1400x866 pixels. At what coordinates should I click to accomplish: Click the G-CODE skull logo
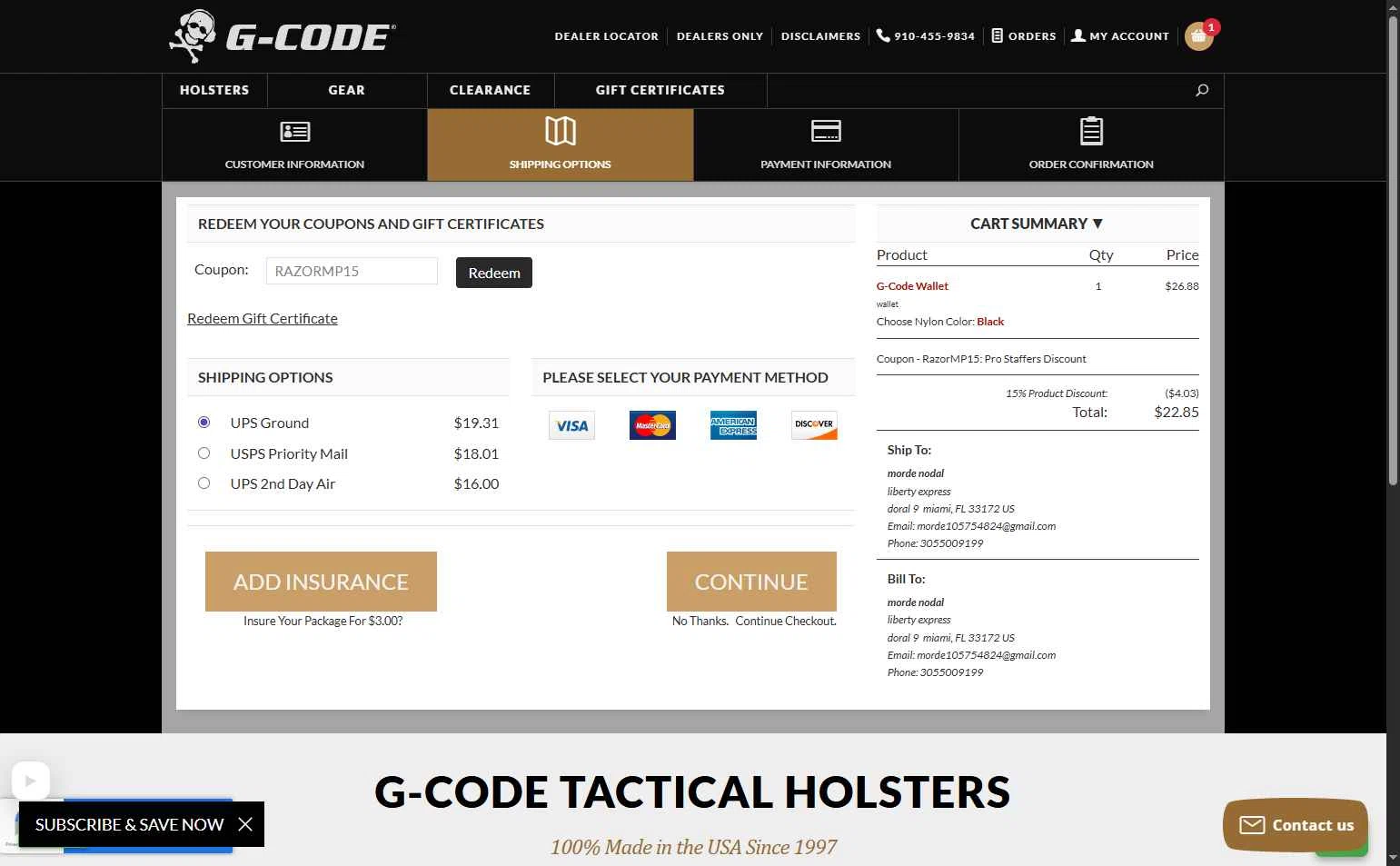coord(283,36)
